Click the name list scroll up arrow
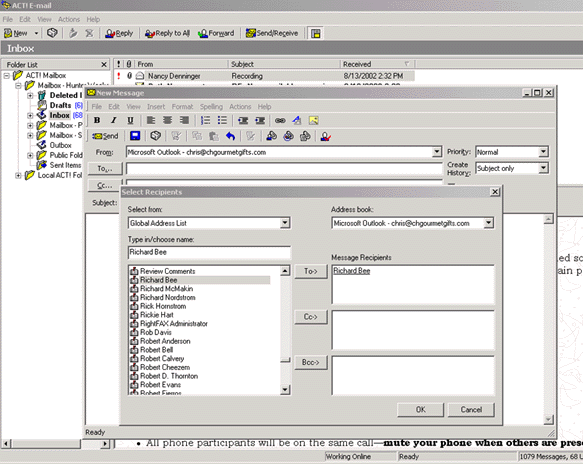This screenshot has height=464, width=583. 285,271
